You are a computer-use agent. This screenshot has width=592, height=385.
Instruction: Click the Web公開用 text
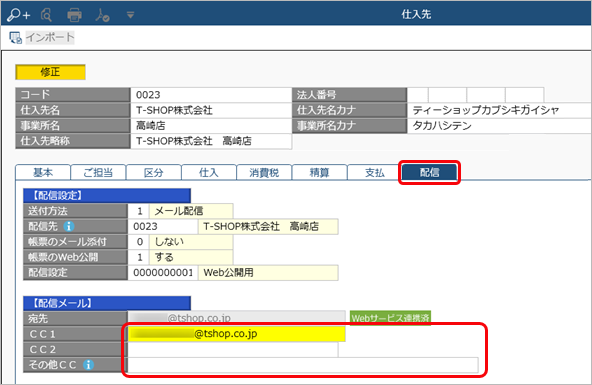(x=228, y=273)
